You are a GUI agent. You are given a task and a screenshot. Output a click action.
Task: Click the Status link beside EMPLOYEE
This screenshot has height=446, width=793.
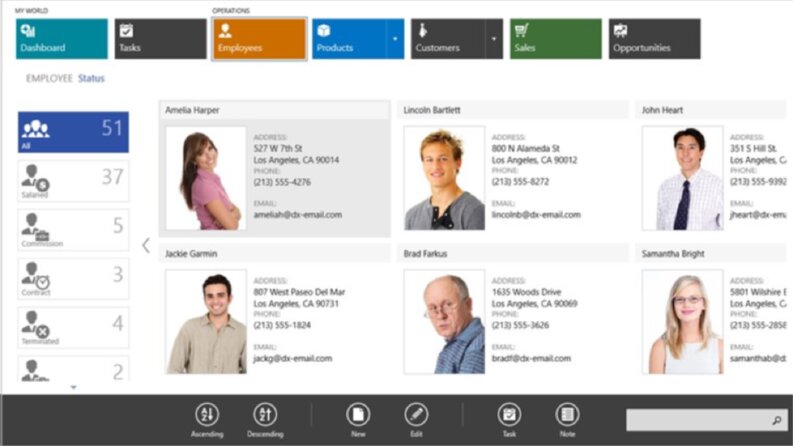(91, 78)
